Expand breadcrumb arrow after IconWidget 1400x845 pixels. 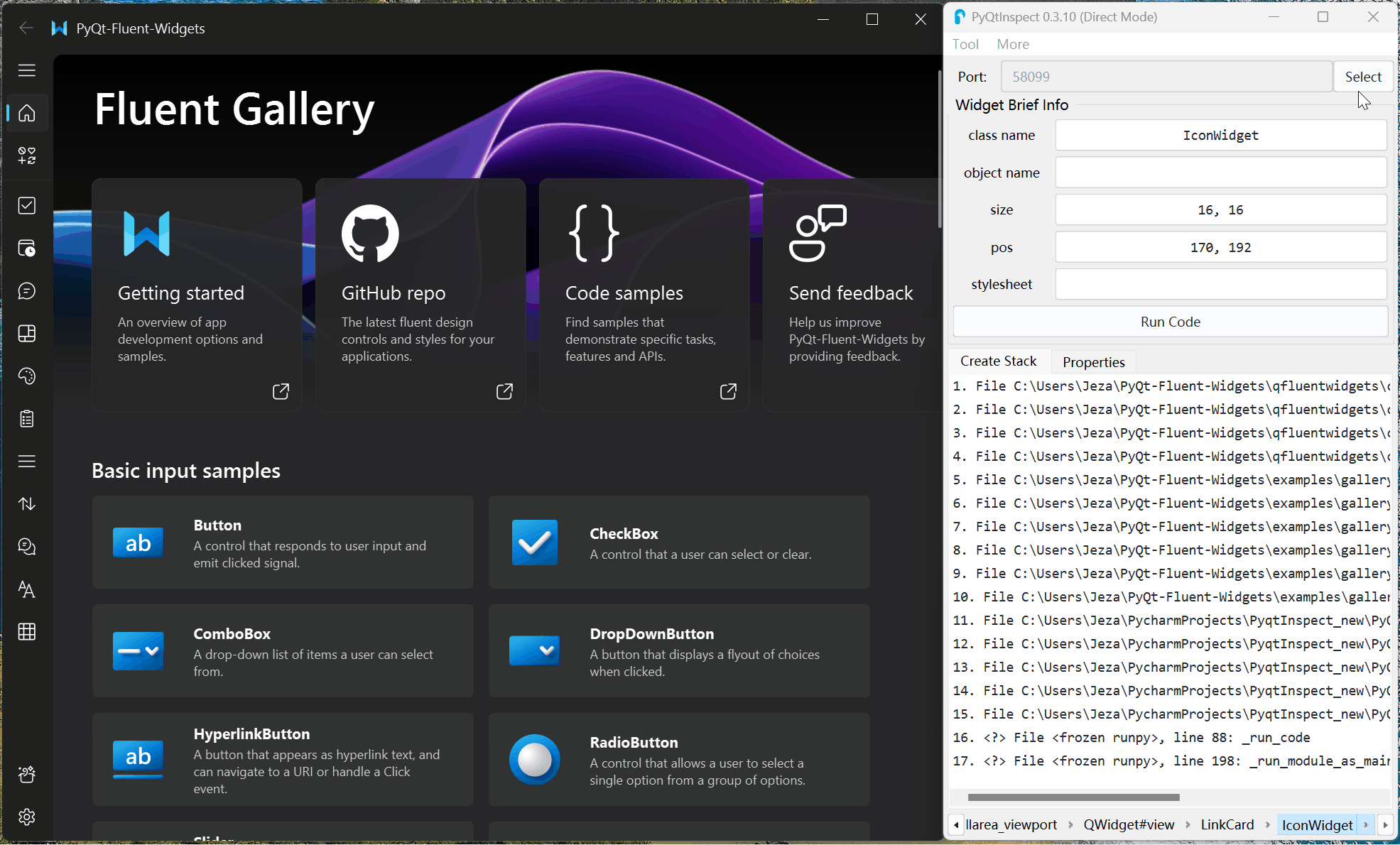[x=1365, y=824]
